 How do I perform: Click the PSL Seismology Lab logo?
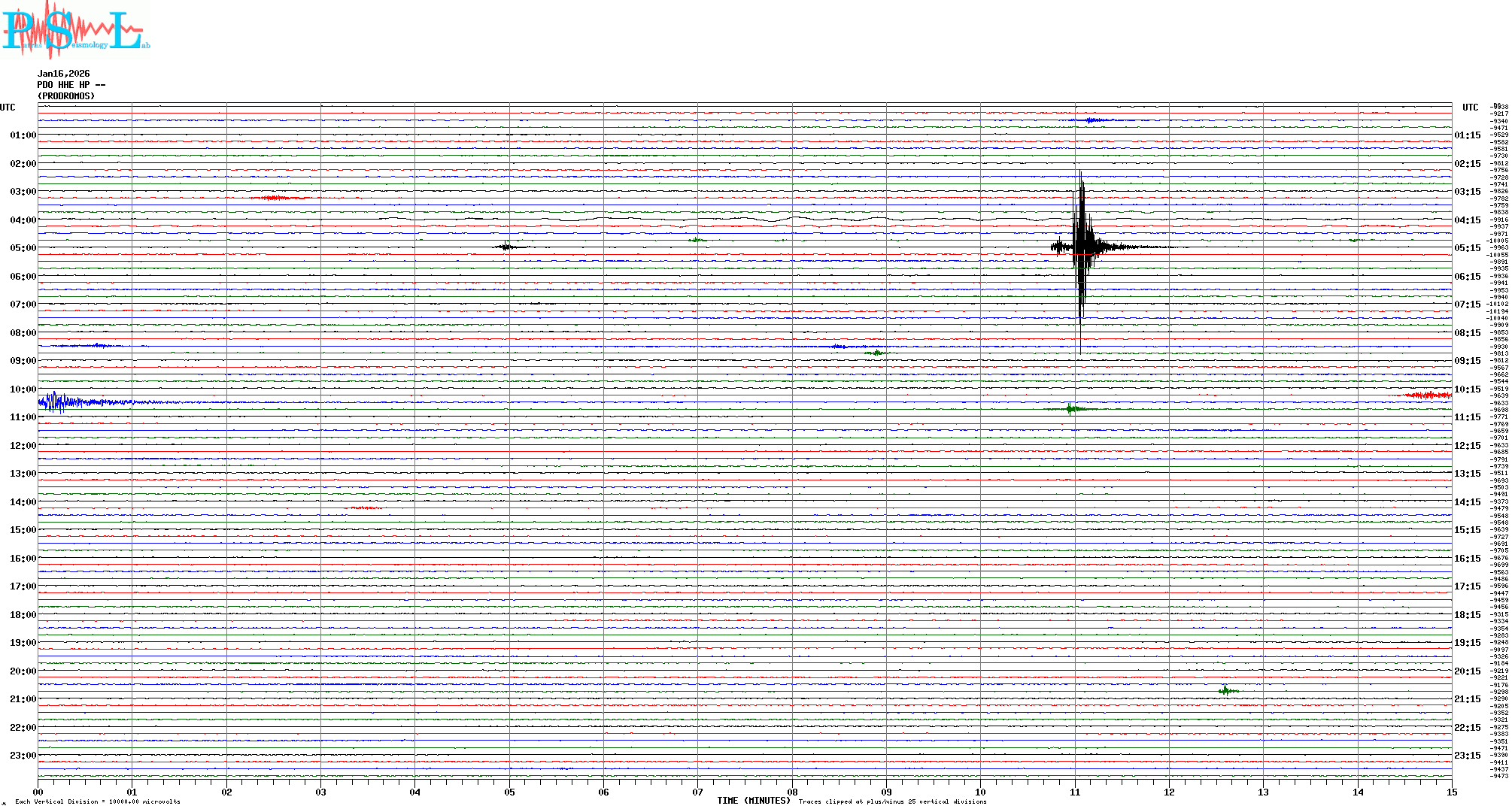click(75, 29)
